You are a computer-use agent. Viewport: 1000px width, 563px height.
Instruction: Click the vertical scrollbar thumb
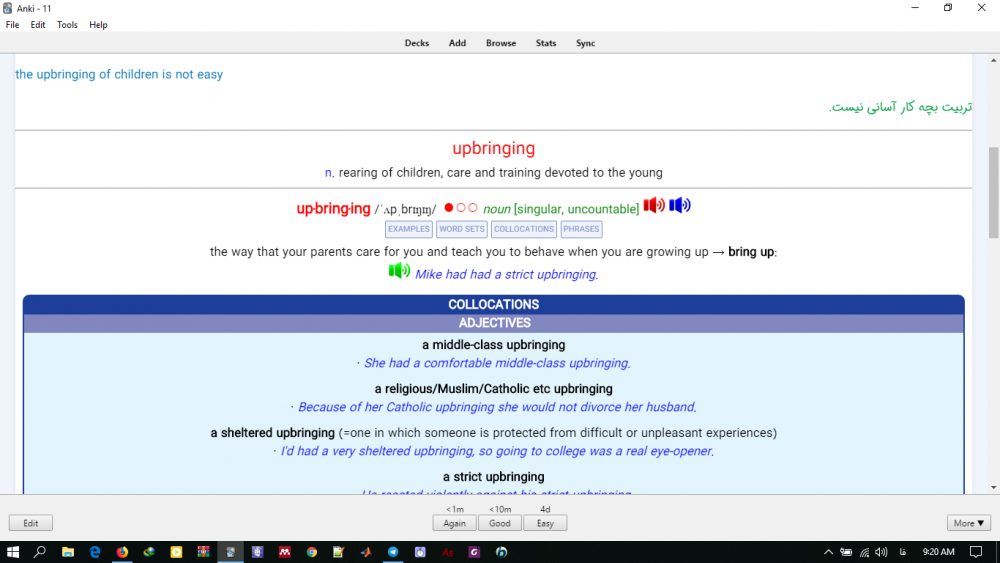994,193
